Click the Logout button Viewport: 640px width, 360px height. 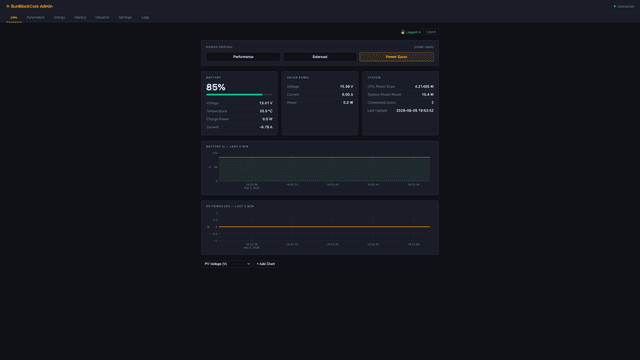point(431,32)
